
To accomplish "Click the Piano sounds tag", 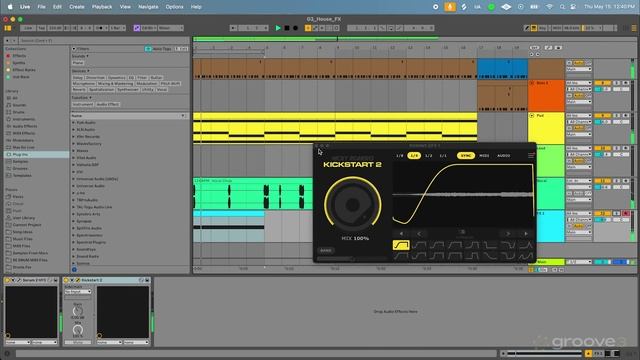I will pyautogui.click(x=78, y=63).
